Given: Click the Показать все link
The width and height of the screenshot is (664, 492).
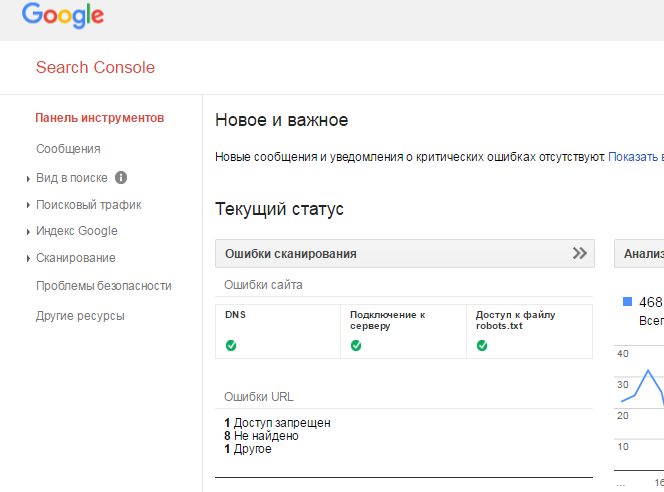Looking at the screenshot, I should 636,157.
